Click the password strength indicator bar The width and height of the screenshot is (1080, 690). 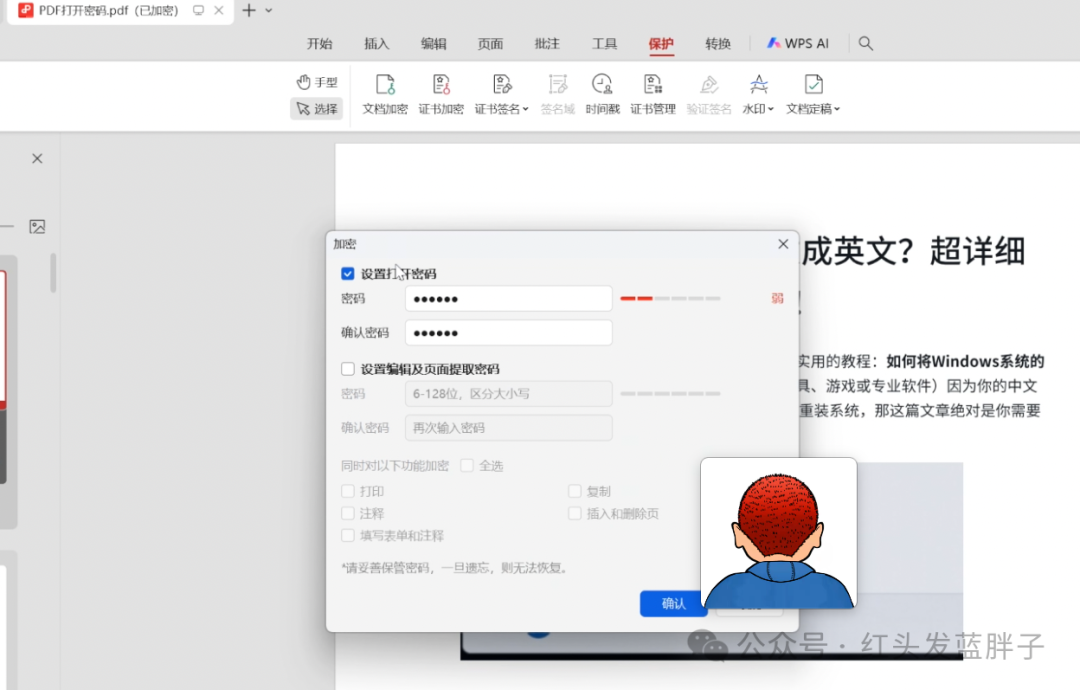coord(670,299)
